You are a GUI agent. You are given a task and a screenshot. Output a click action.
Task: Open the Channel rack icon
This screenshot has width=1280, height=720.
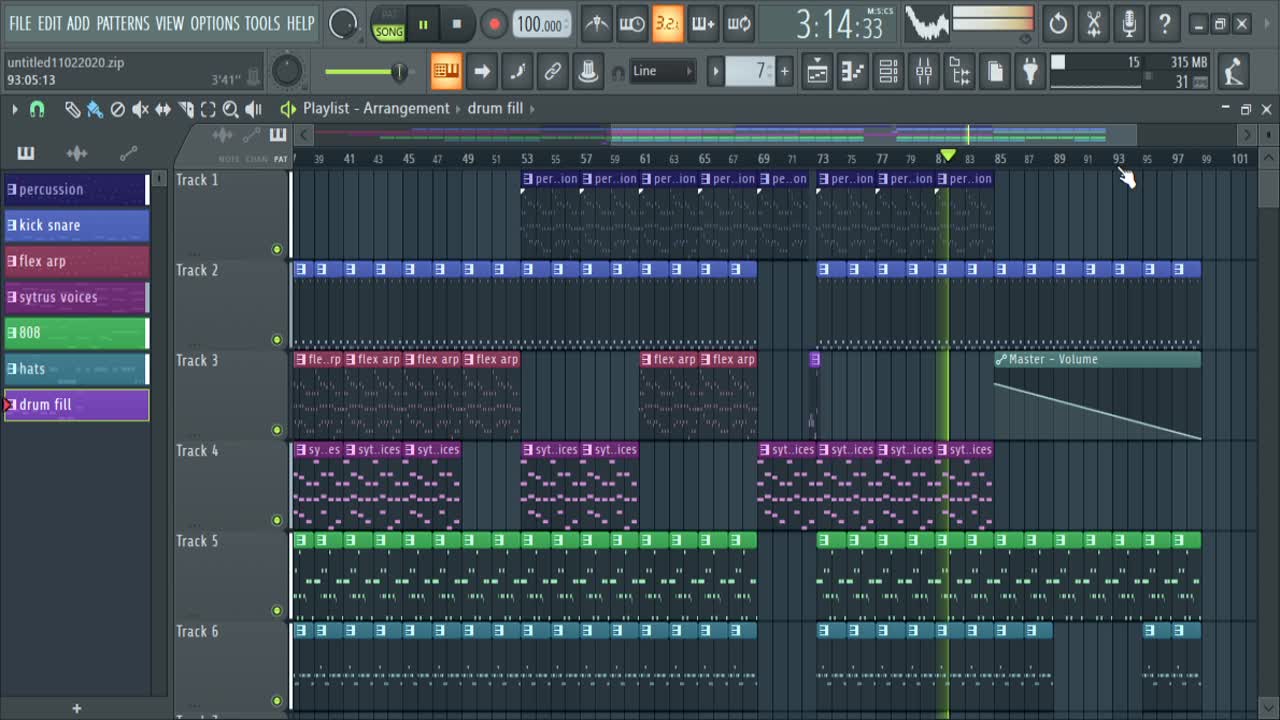(888, 71)
